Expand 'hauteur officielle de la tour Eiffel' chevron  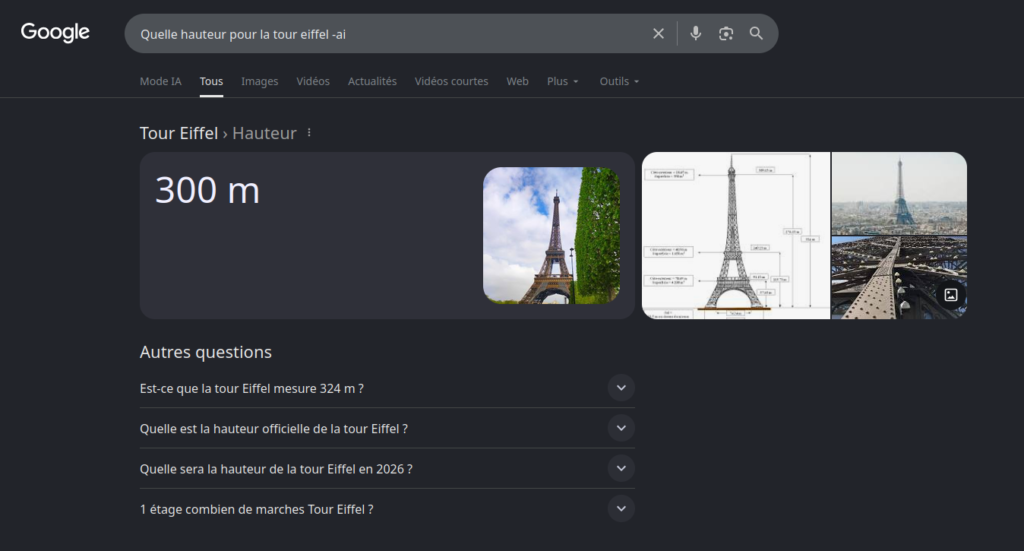click(621, 428)
